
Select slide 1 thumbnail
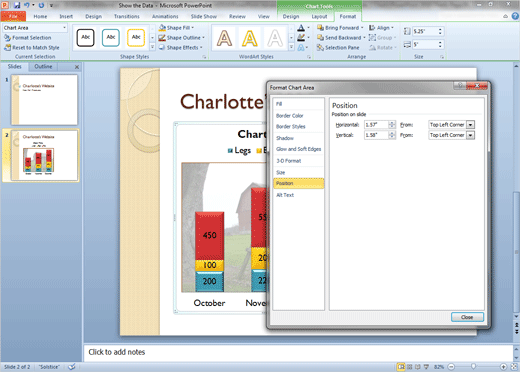(x=44, y=100)
